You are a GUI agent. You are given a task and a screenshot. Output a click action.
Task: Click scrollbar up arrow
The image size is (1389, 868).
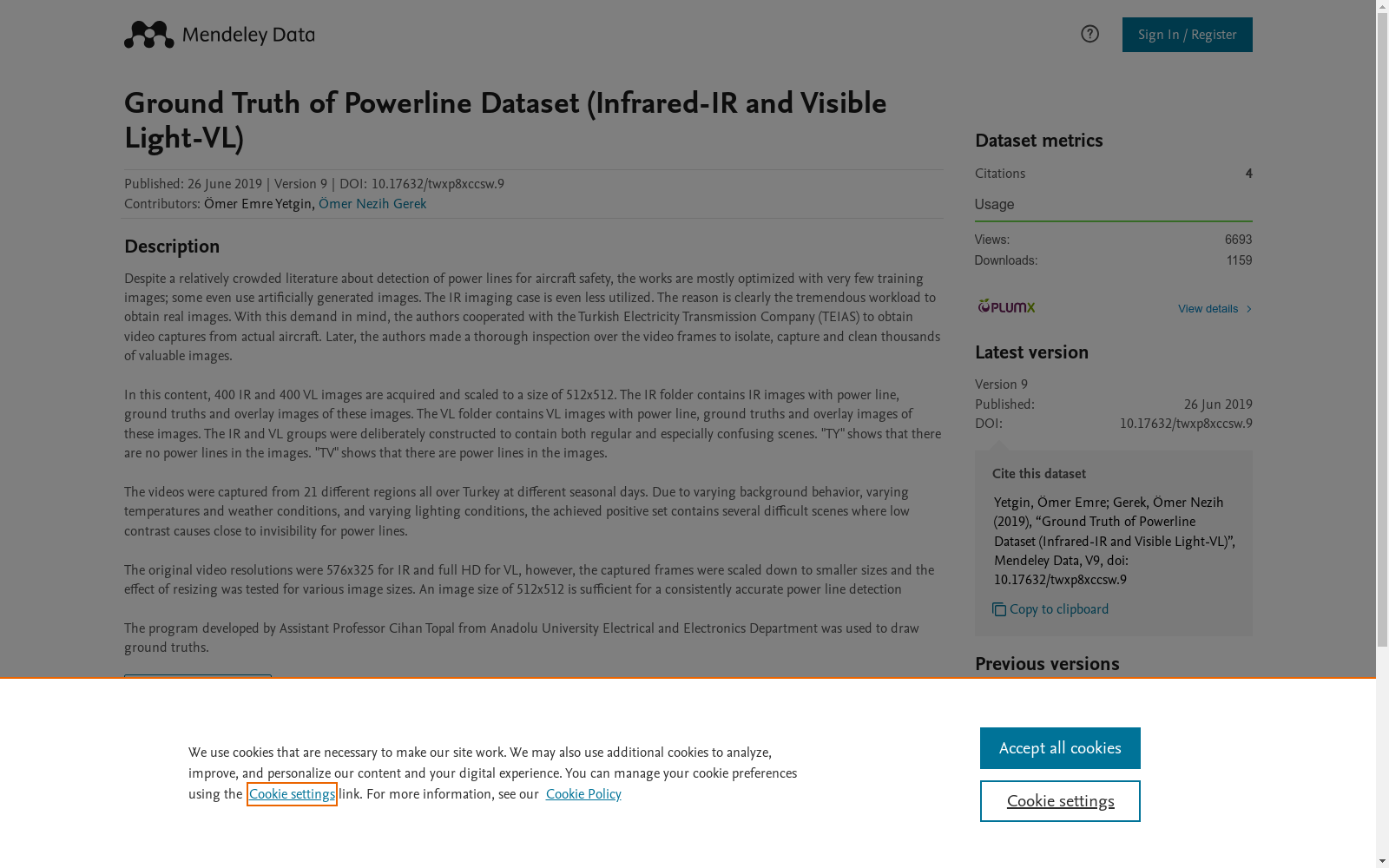[x=1382, y=7]
